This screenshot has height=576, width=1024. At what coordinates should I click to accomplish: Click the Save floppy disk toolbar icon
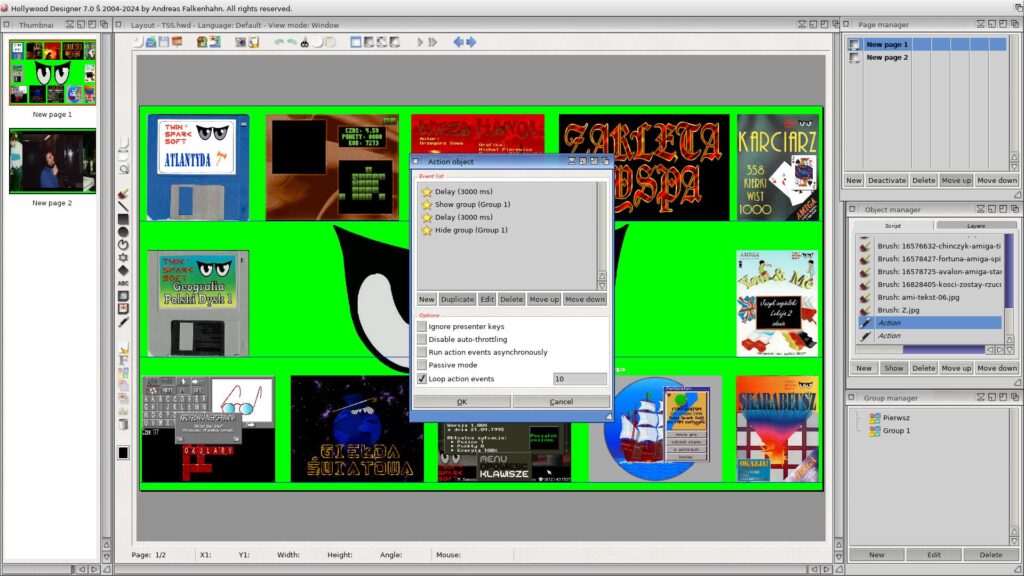click(163, 42)
